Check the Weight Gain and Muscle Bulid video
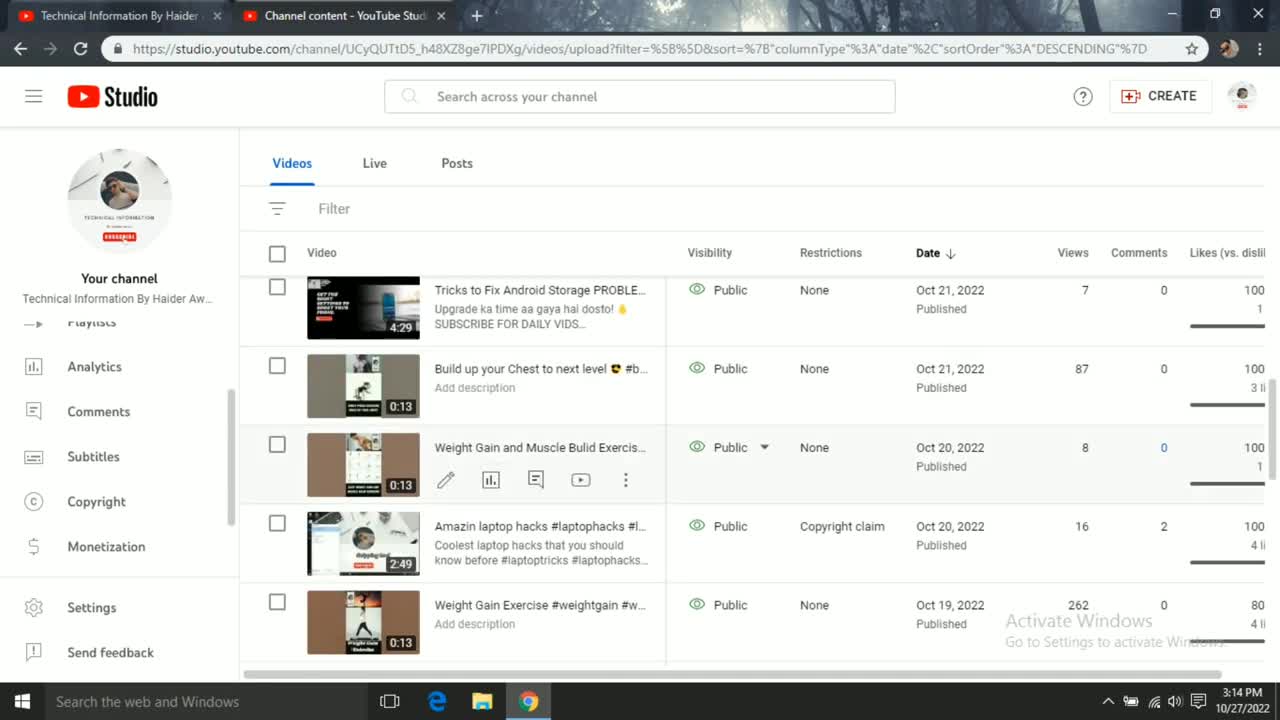 coord(277,445)
